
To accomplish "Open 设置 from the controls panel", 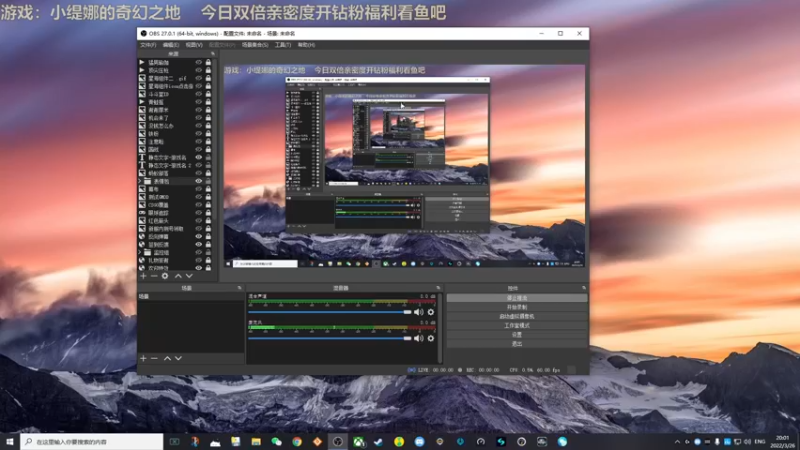I will 517,335.
